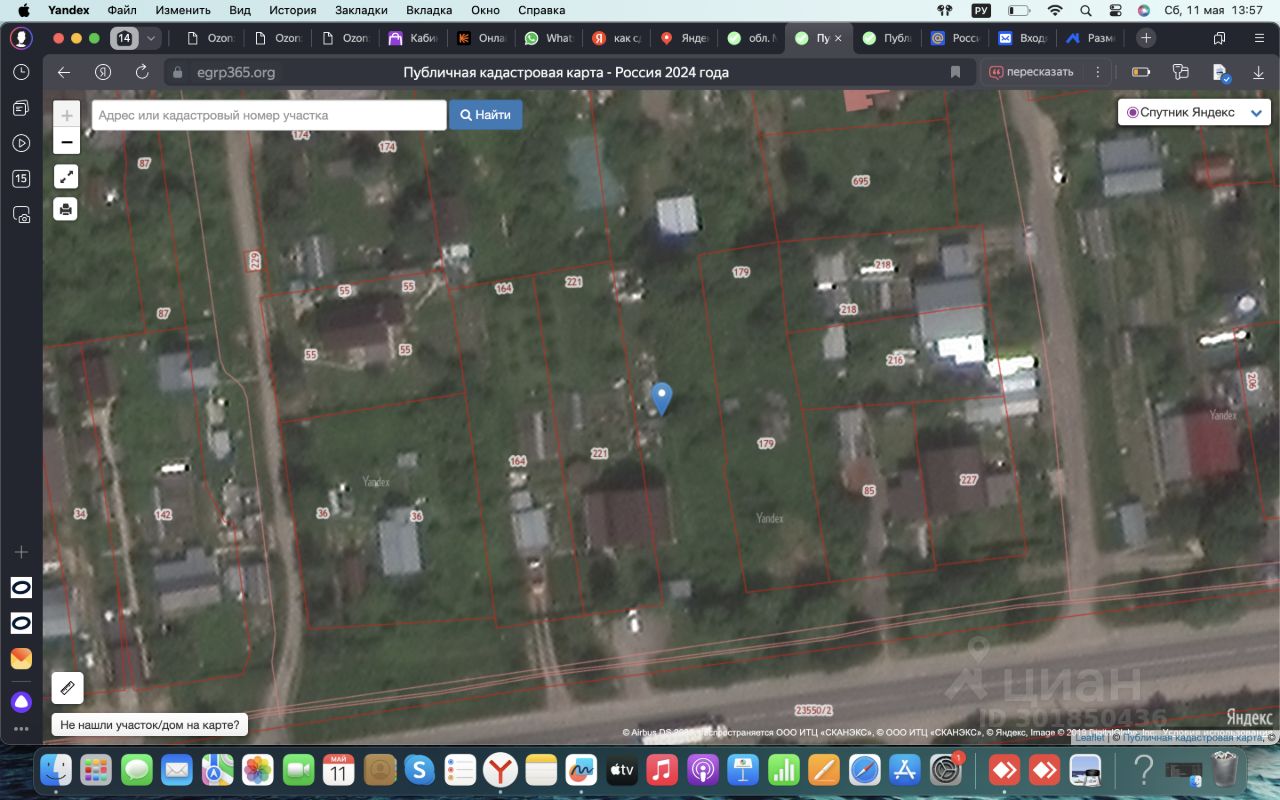Open page actions three-dot menu
The image size is (1280, 800).
click(1098, 72)
